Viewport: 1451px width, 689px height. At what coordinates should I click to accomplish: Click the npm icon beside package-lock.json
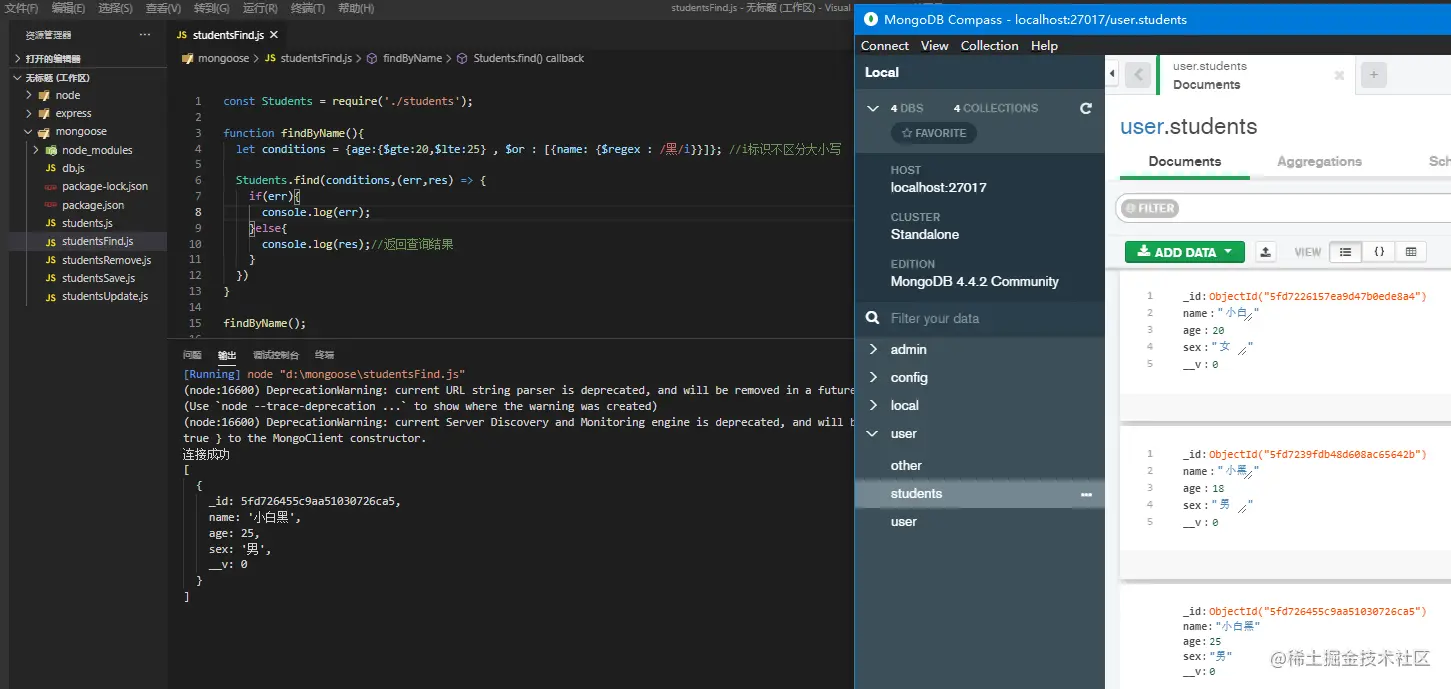(x=51, y=187)
